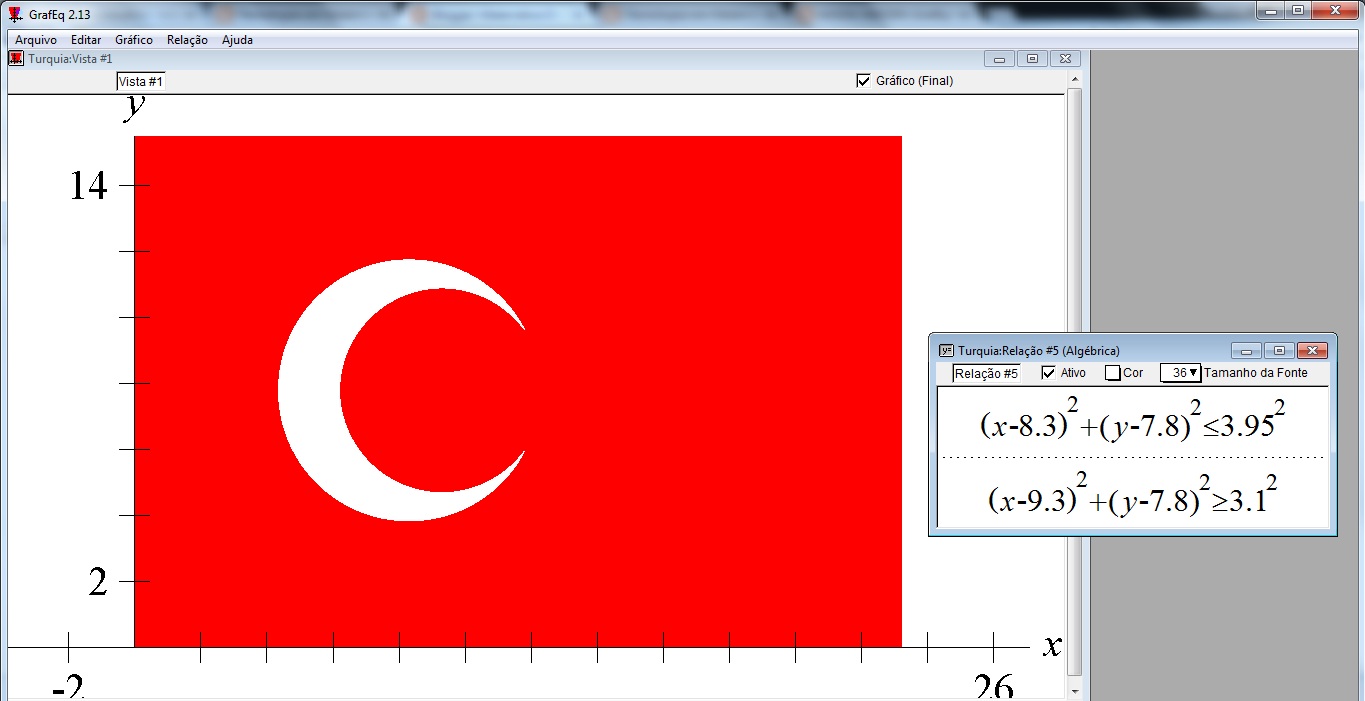This screenshot has width=1365, height=701.
Task: Open the font size 36 dropdown
Action: click(1180, 373)
